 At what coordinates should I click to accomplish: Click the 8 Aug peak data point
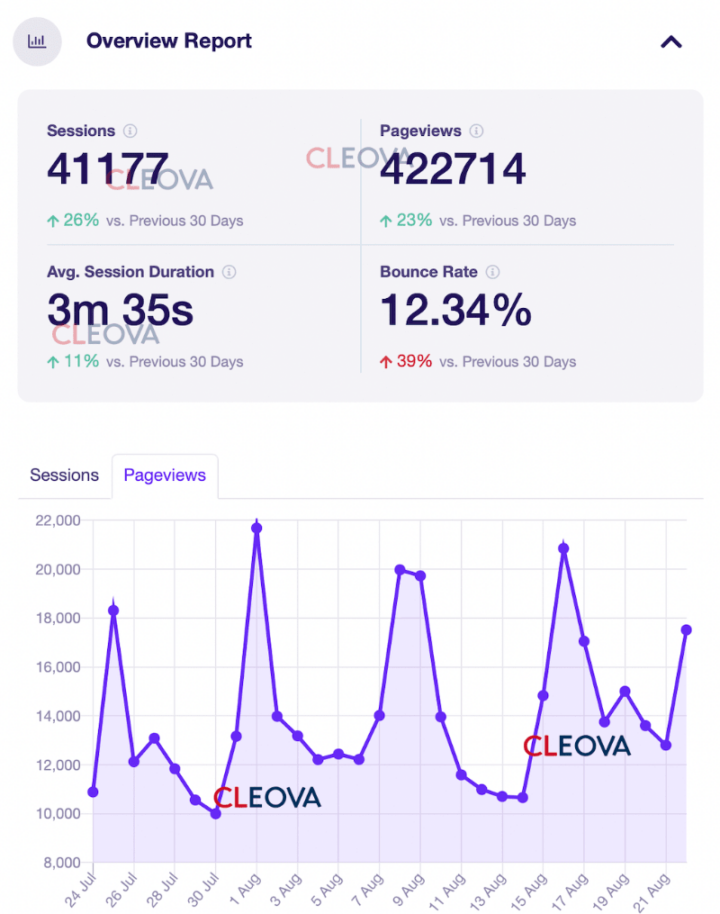pos(400,570)
